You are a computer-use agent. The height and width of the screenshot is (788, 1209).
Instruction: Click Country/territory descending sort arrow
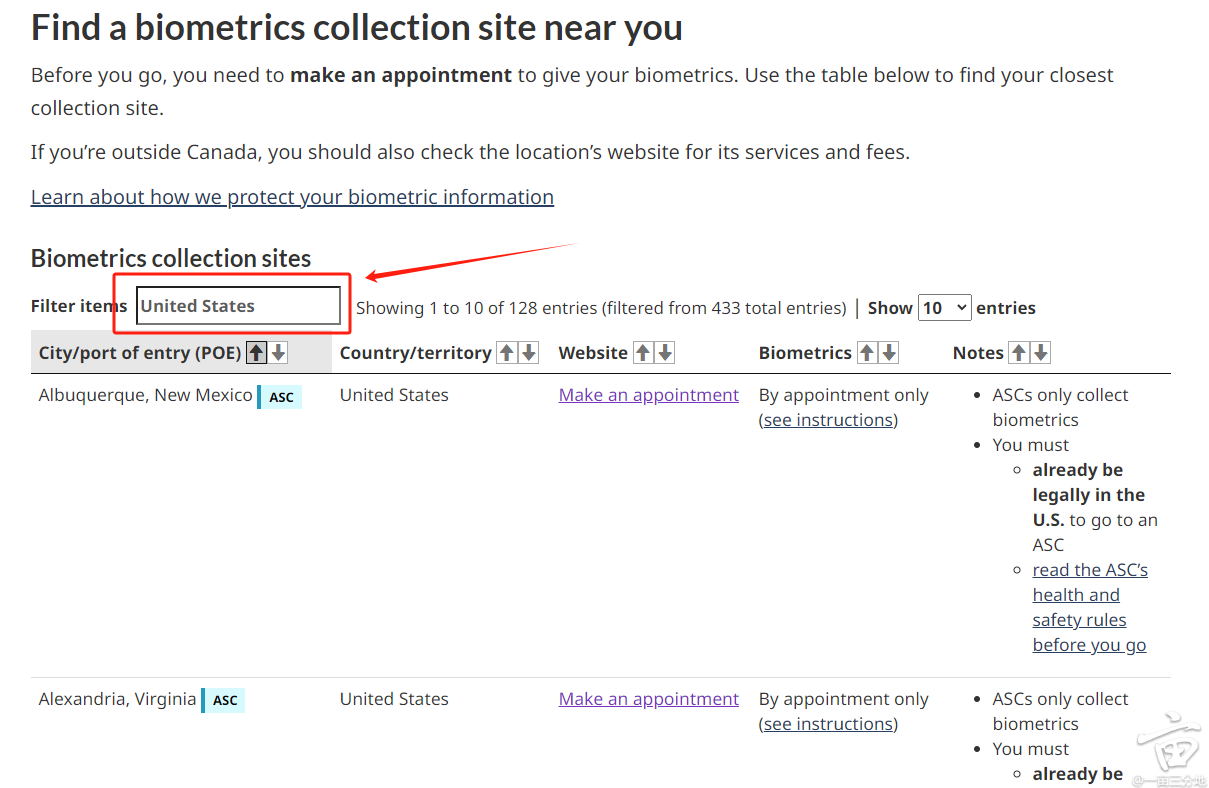(529, 353)
